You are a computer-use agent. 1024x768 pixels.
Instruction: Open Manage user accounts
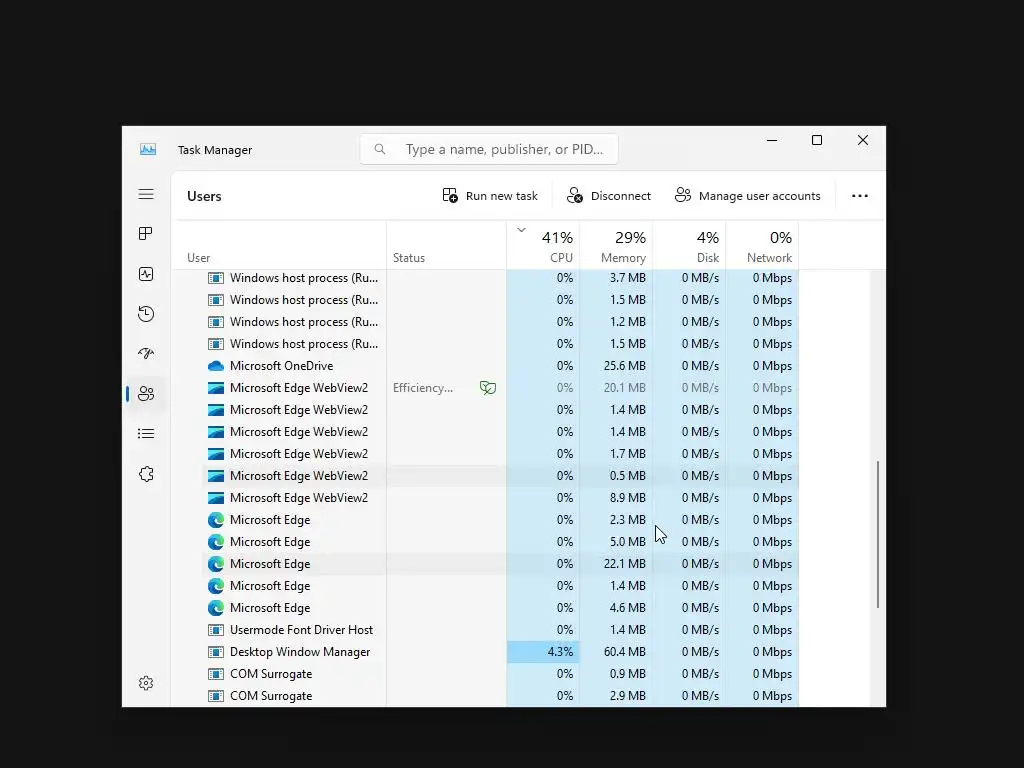pos(748,196)
